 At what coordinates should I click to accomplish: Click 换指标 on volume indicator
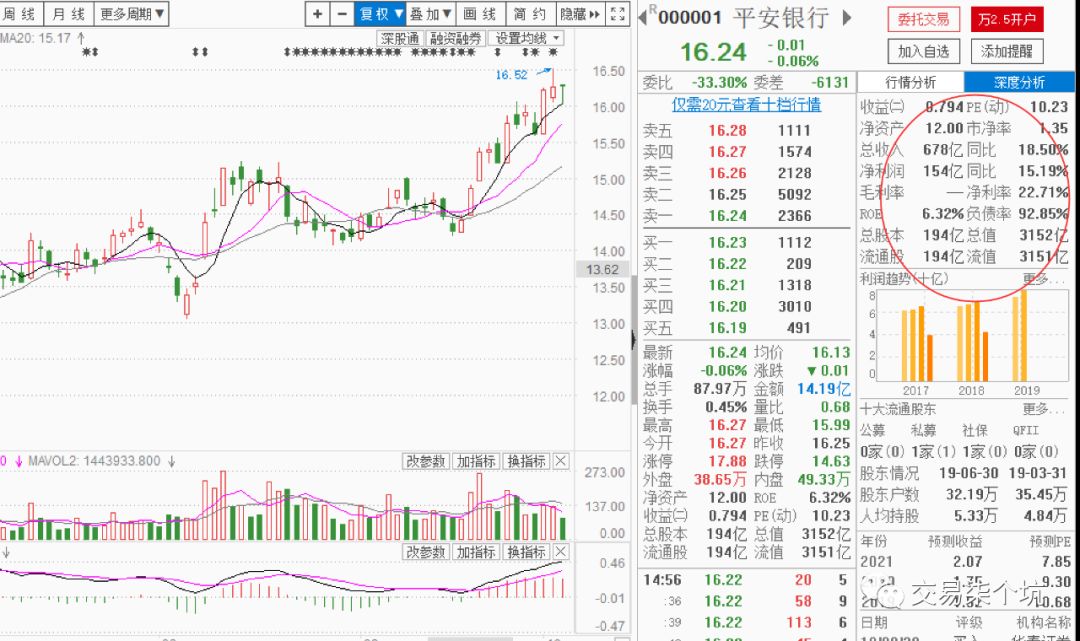click(527, 461)
